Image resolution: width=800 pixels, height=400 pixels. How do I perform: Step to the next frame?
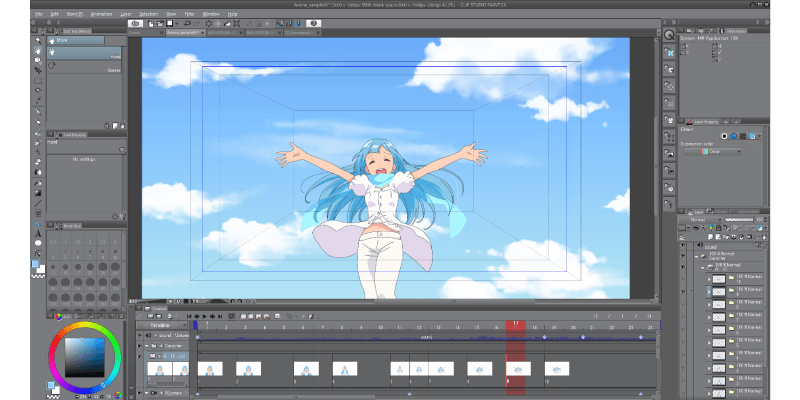pos(213,317)
